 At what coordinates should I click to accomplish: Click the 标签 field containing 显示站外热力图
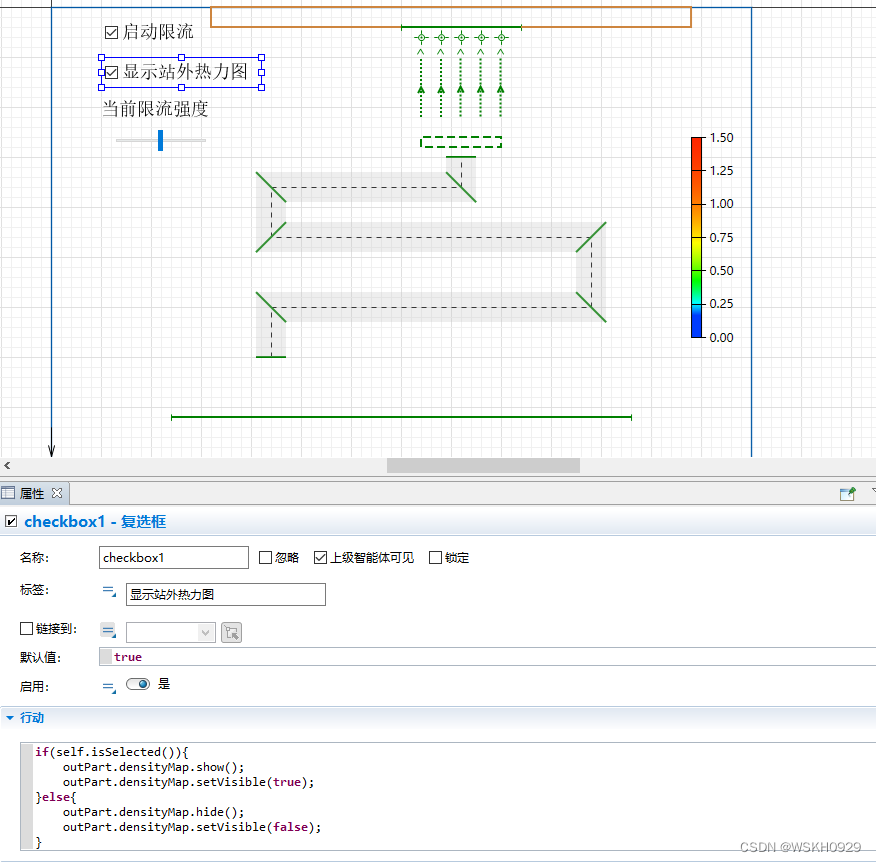tap(226, 594)
